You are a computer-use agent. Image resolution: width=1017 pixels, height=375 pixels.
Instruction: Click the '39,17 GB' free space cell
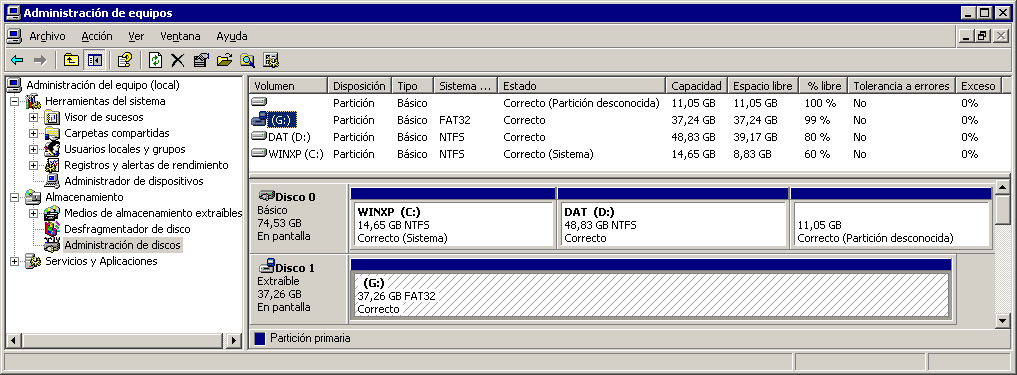(x=755, y=137)
